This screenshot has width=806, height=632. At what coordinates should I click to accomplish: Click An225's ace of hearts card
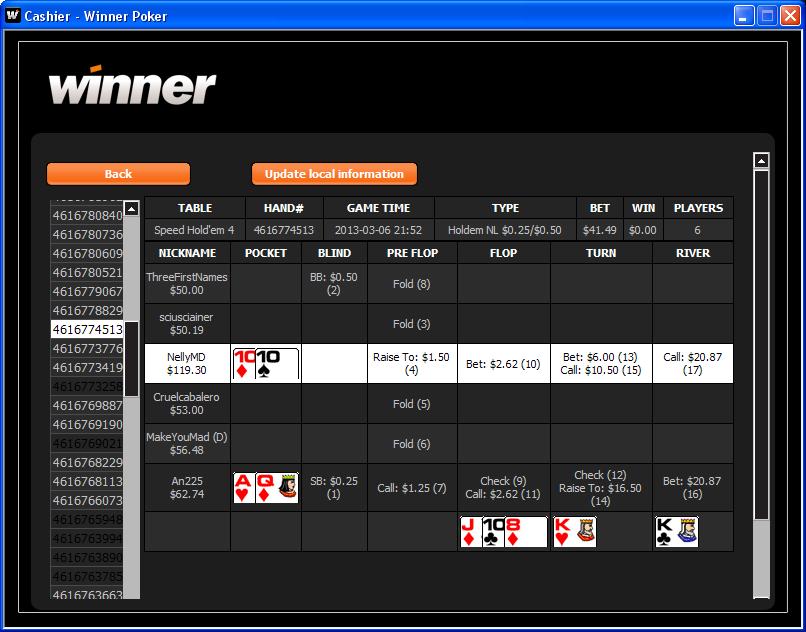tap(244, 488)
